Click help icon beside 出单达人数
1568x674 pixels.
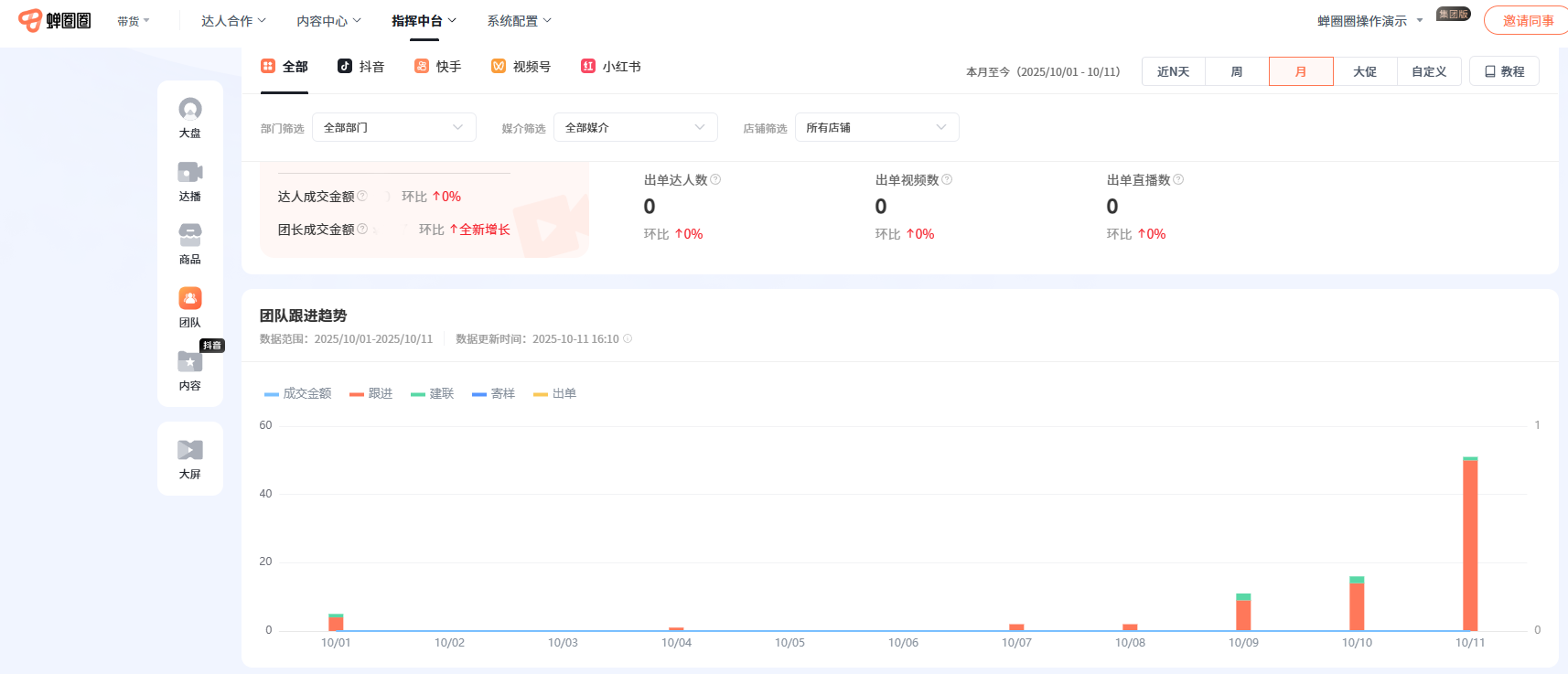click(x=716, y=180)
